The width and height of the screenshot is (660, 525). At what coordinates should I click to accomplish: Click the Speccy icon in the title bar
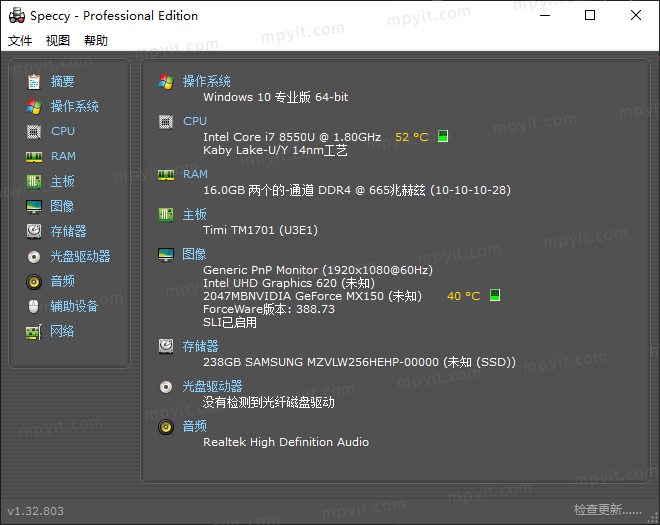coord(17,16)
